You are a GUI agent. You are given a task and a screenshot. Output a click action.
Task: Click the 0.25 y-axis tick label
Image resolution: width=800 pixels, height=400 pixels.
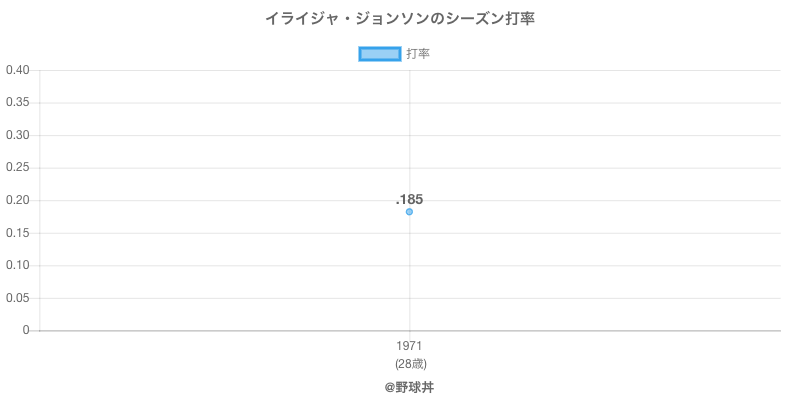(x=17, y=168)
